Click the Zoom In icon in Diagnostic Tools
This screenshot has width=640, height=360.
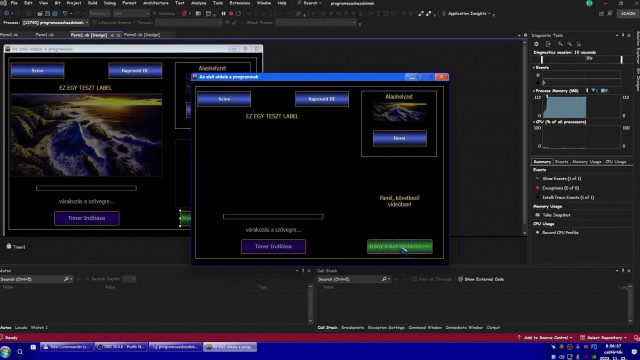tap(560, 44)
